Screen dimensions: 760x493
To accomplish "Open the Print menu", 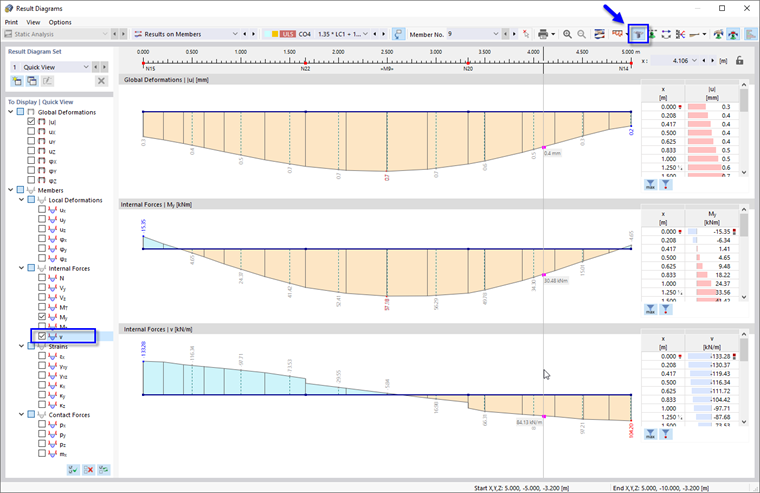I will (x=11, y=22).
